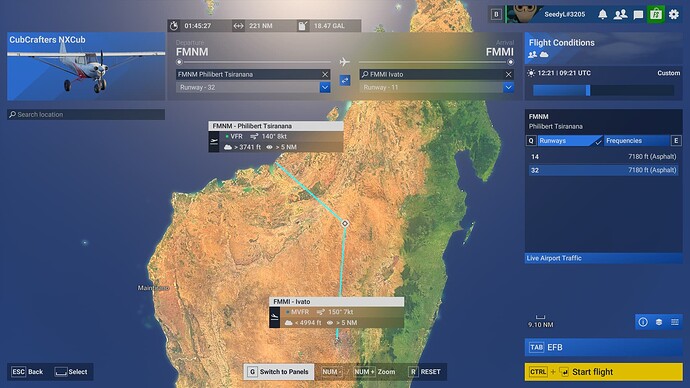
Task: Clear the FMNM Philibert Tsiranana departure field
Action: coord(325,74)
